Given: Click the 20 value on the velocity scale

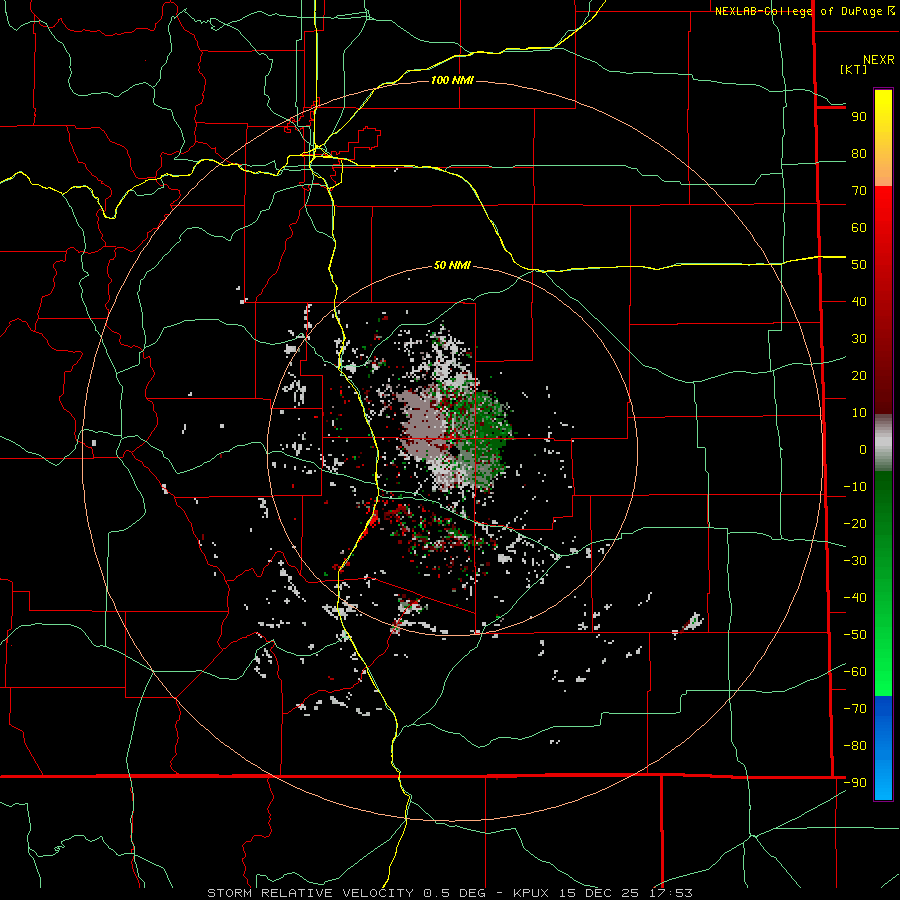Looking at the screenshot, I should coord(859,376).
